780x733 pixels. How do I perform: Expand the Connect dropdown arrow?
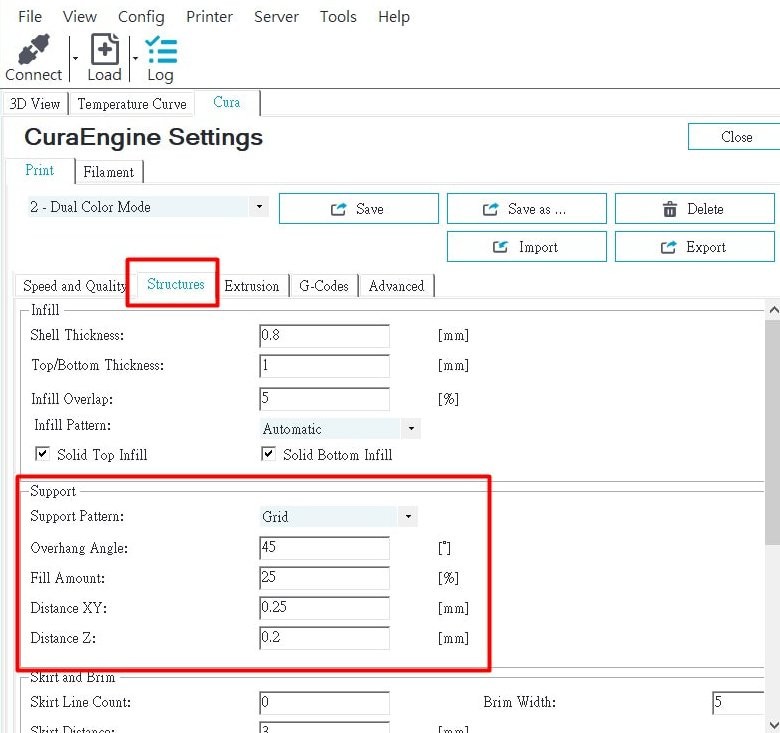[76, 59]
